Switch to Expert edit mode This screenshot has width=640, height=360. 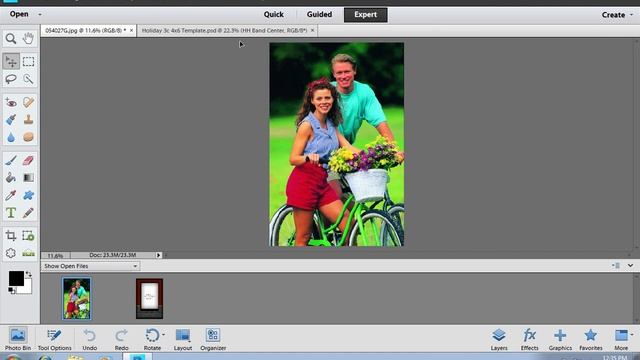[365, 15]
